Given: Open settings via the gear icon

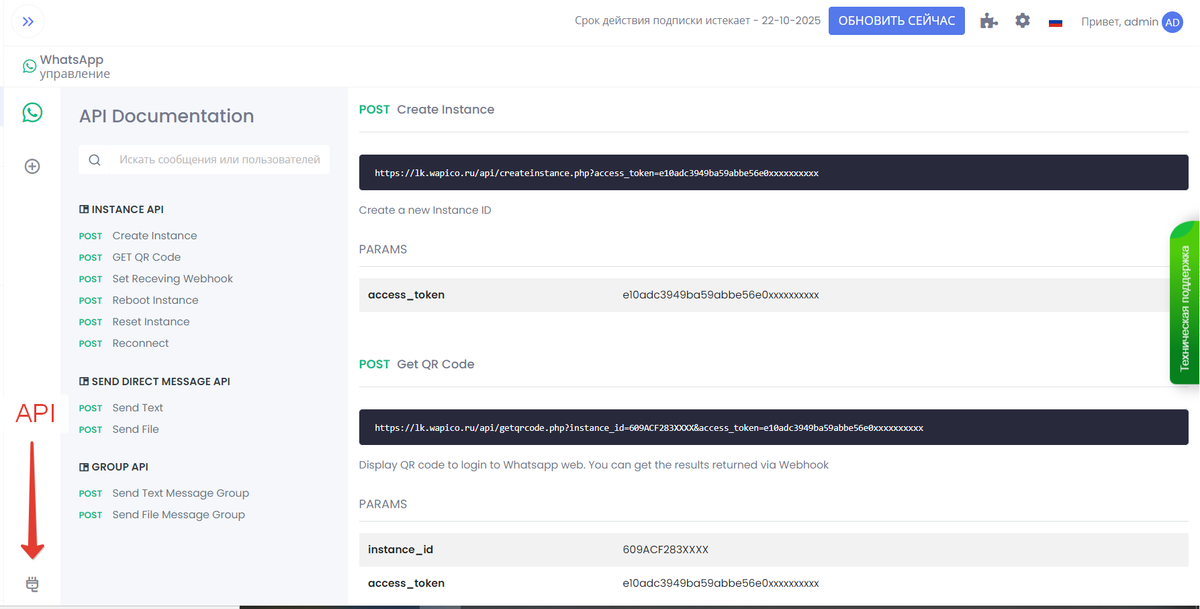Looking at the screenshot, I should click(1022, 20).
